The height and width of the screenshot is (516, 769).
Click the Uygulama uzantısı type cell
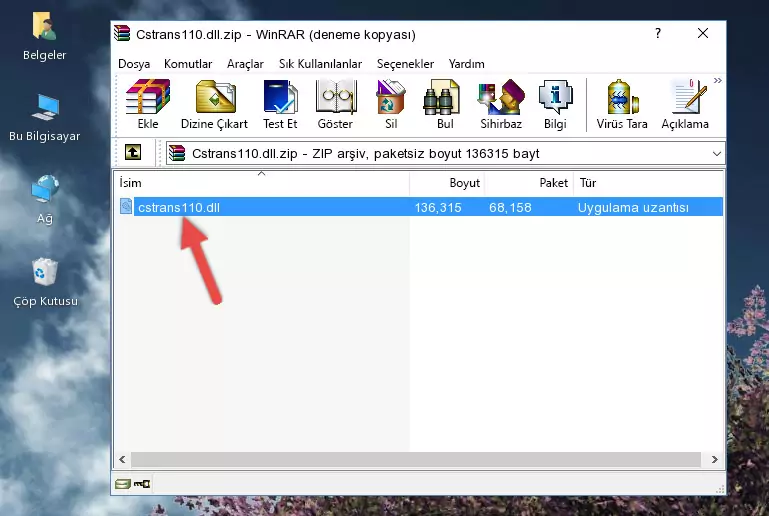tap(633, 207)
